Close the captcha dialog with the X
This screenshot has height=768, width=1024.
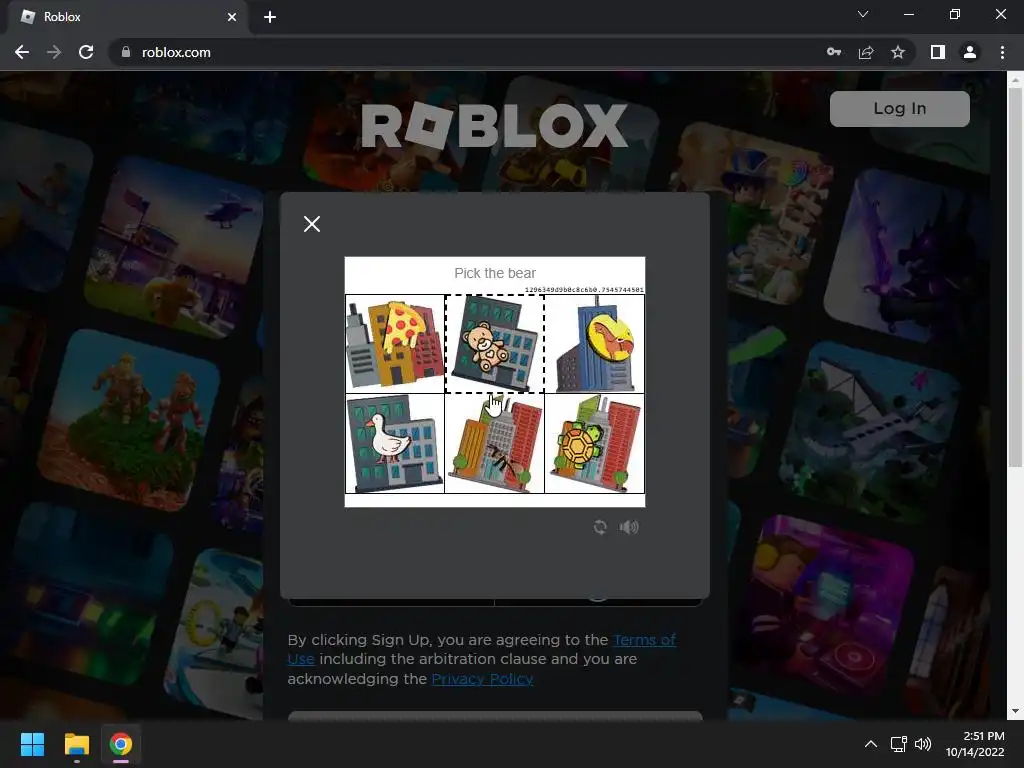point(312,224)
